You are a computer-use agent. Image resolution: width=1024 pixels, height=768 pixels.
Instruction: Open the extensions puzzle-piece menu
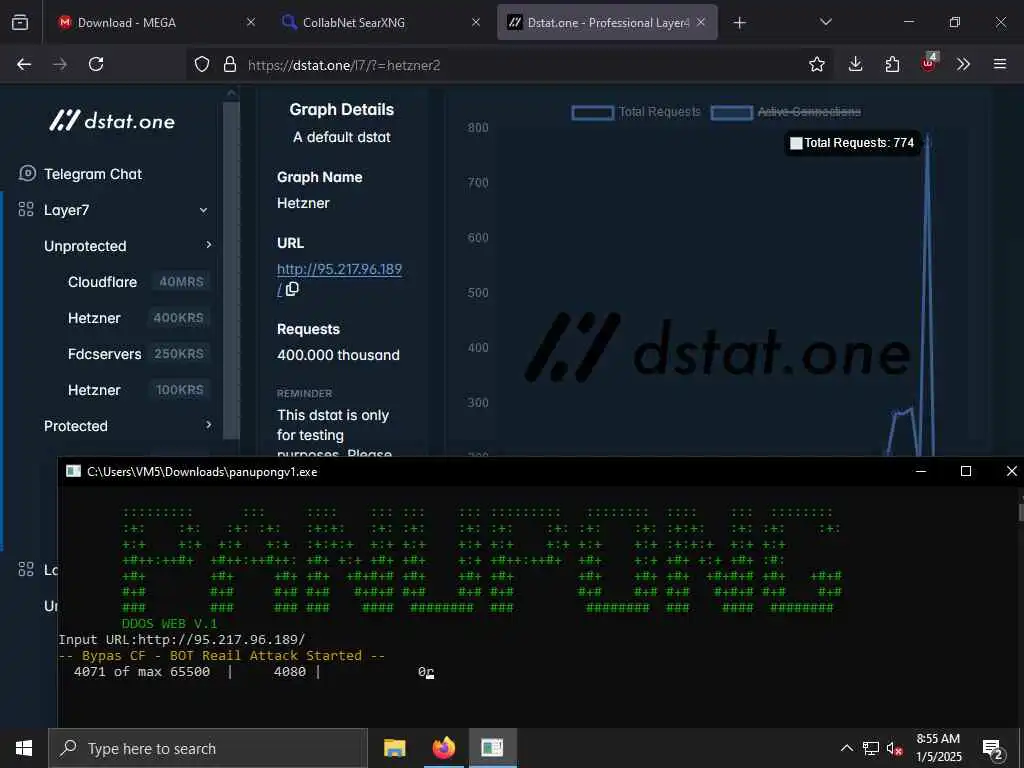[x=892, y=64]
